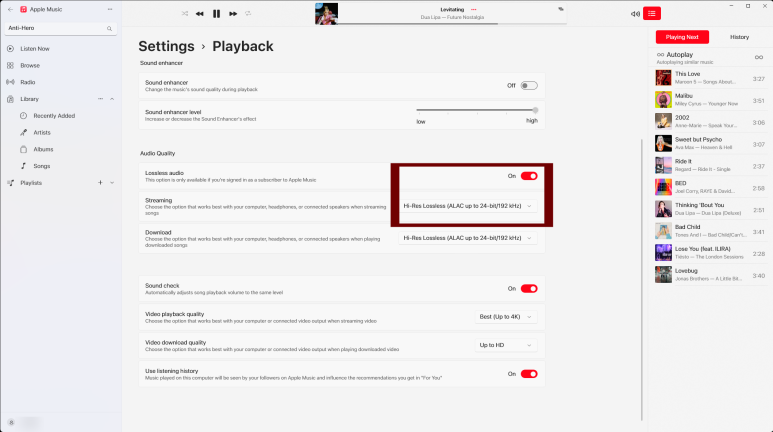Turn off Lossless audio switch

pyautogui.click(x=529, y=176)
